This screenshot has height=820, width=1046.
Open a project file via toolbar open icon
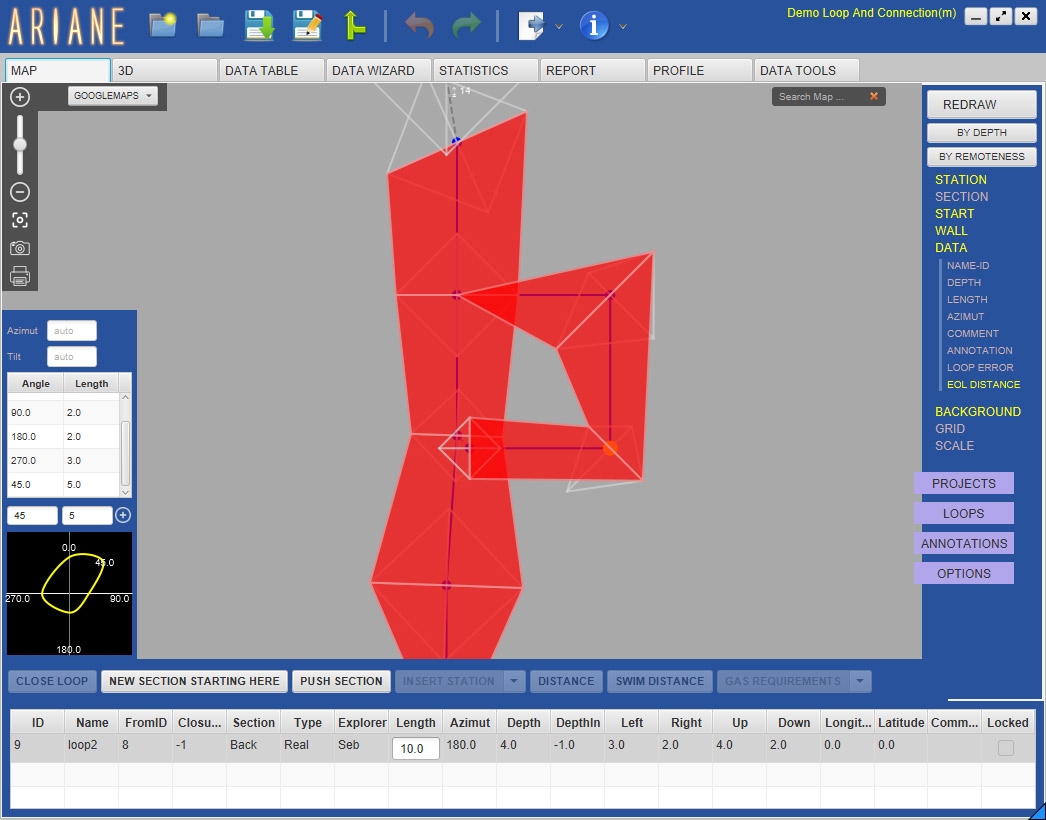(210, 25)
